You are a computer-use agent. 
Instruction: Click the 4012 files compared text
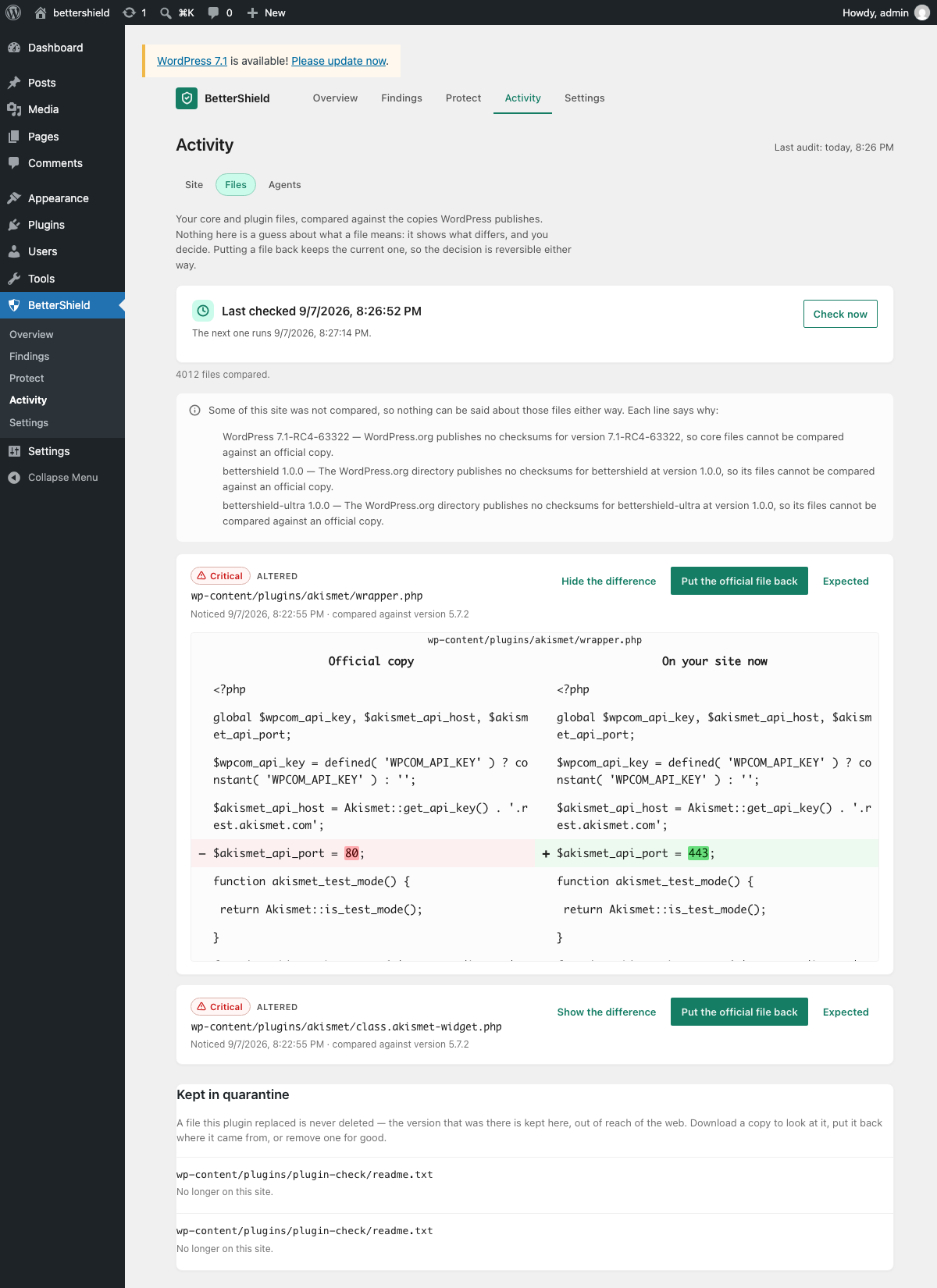[x=223, y=375]
